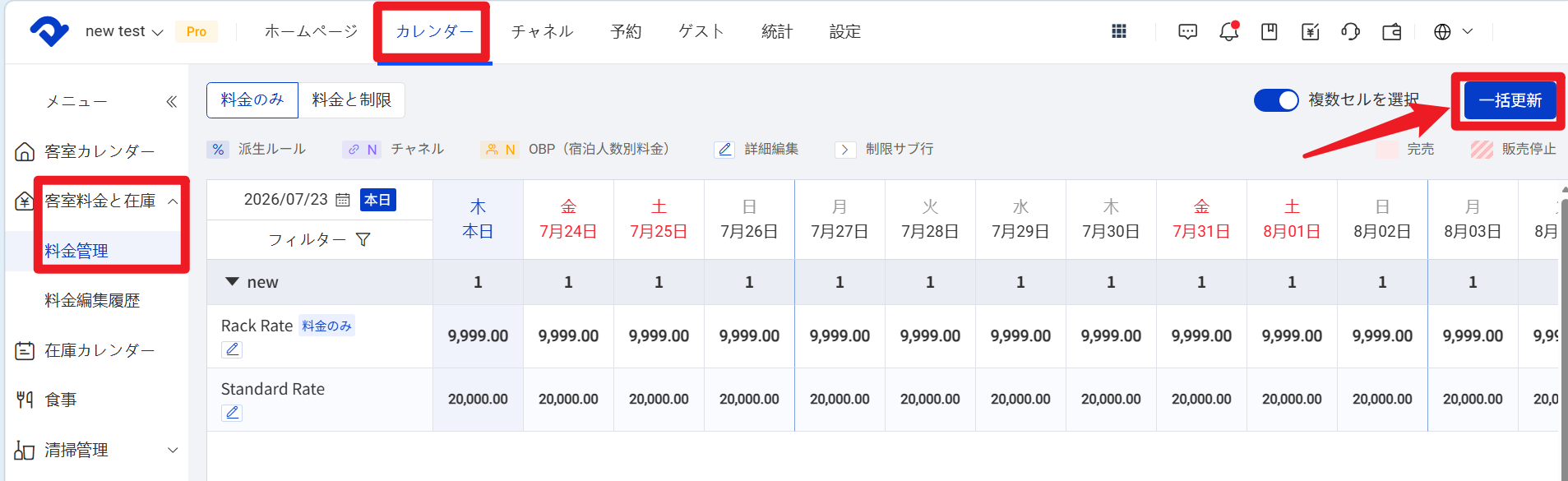
Task: Open the ゲスト tab
Action: (701, 31)
